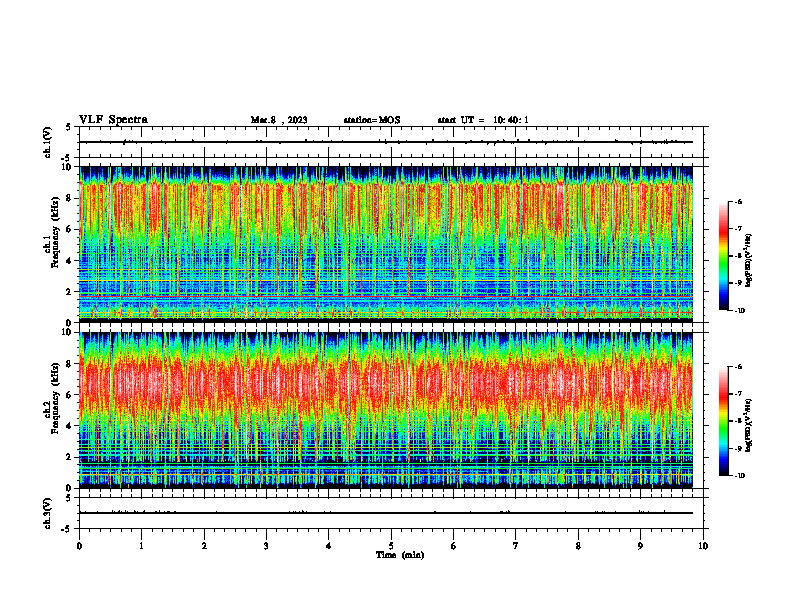Click the time axis tick label '8'
The image size is (792, 612).
click(578, 546)
